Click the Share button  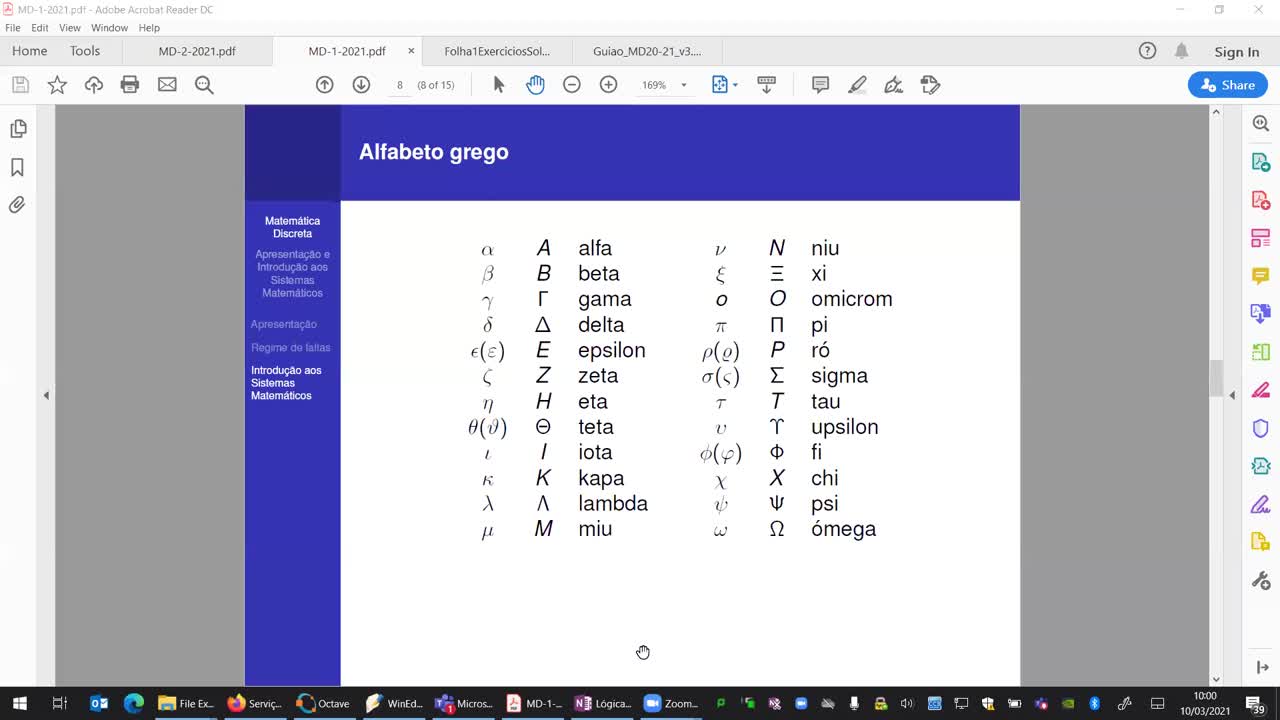coord(1227,85)
